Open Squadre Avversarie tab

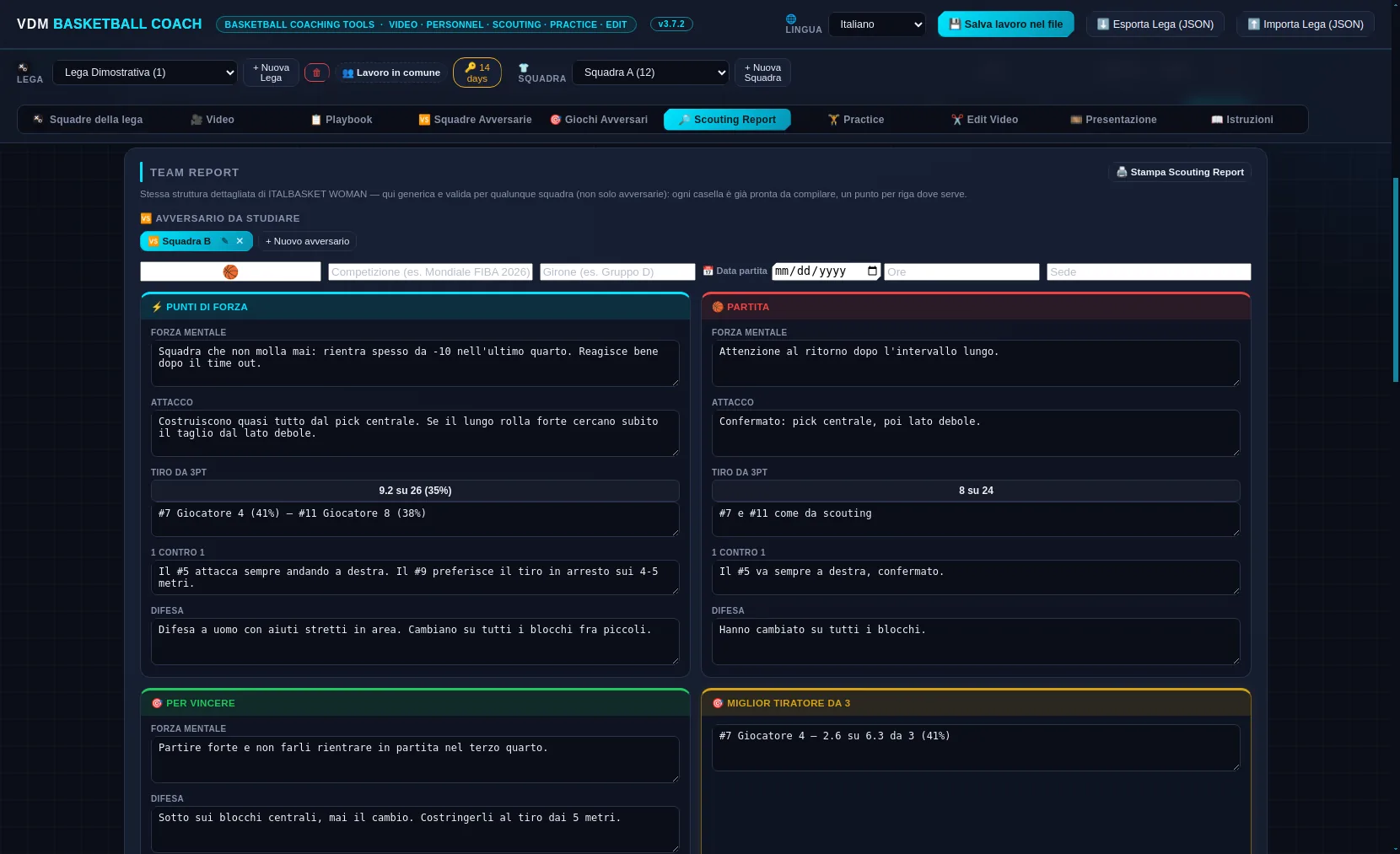[x=475, y=120]
